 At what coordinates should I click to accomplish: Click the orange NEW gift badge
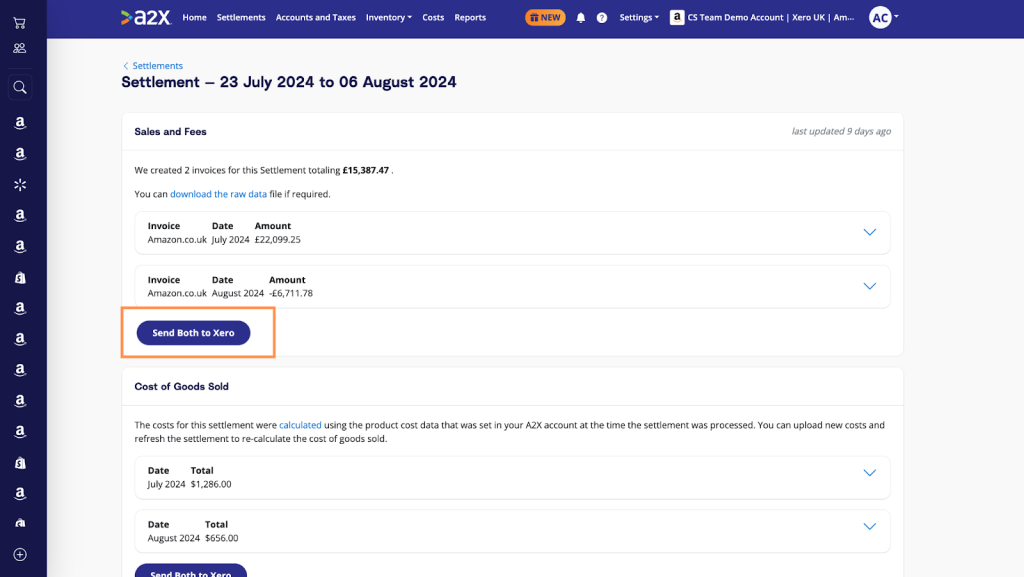pos(545,17)
